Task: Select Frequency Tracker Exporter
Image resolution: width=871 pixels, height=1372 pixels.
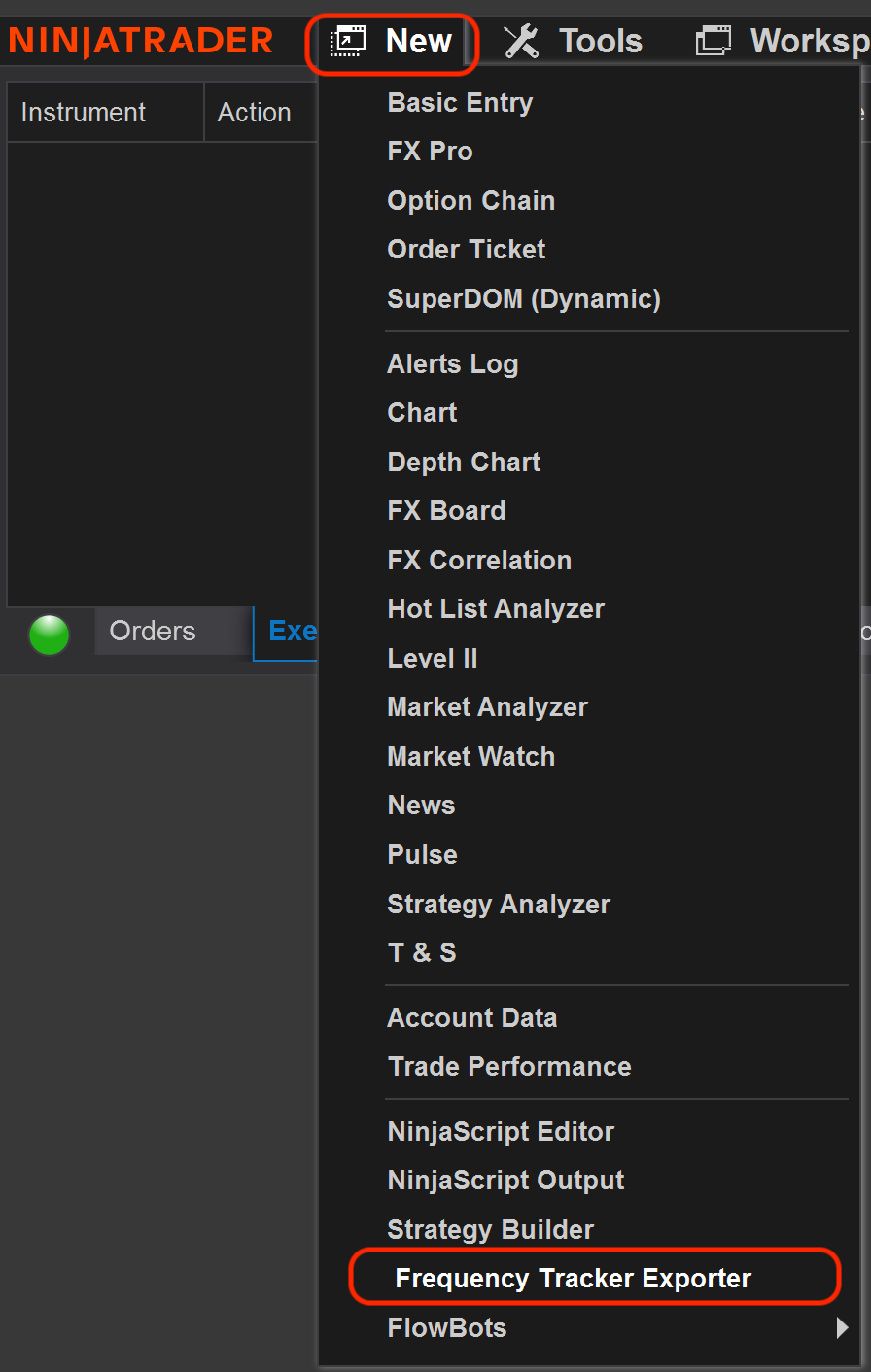Action: coord(573,1279)
